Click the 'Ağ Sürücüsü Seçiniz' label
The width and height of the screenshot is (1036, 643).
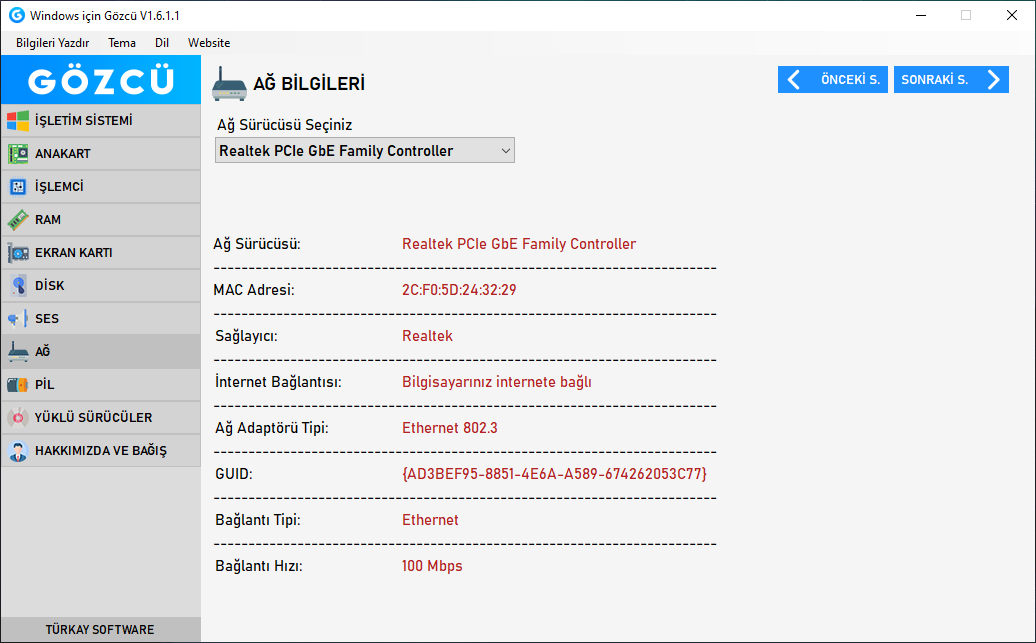(x=285, y=125)
